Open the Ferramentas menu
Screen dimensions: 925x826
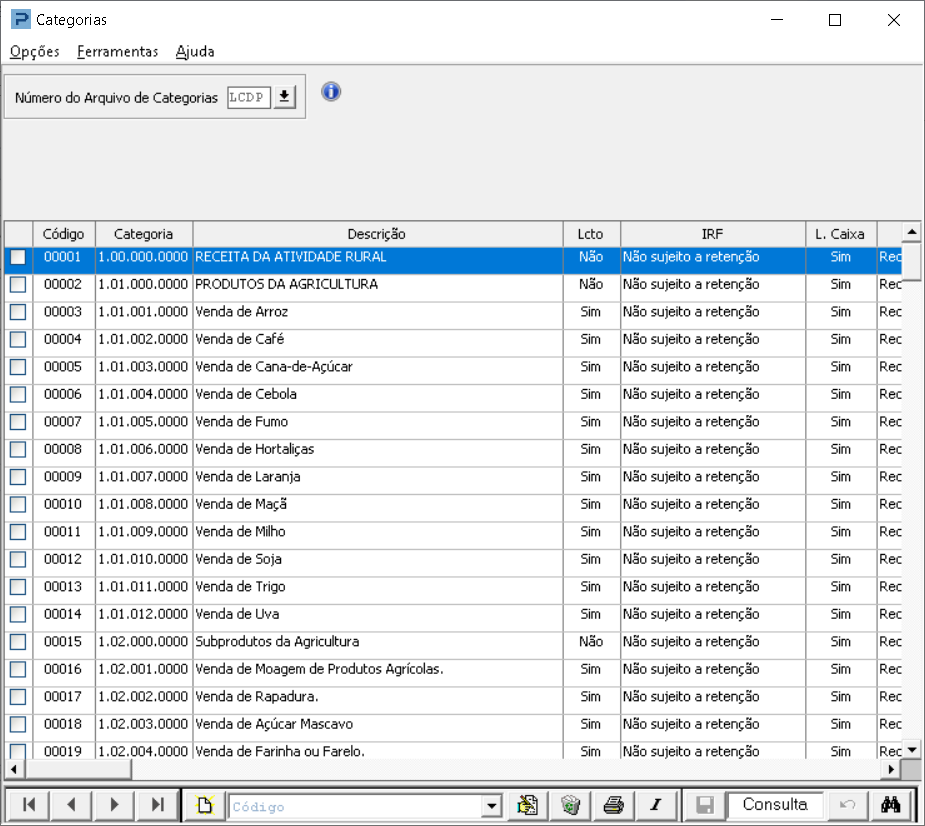pyautogui.click(x=117, y=51)
